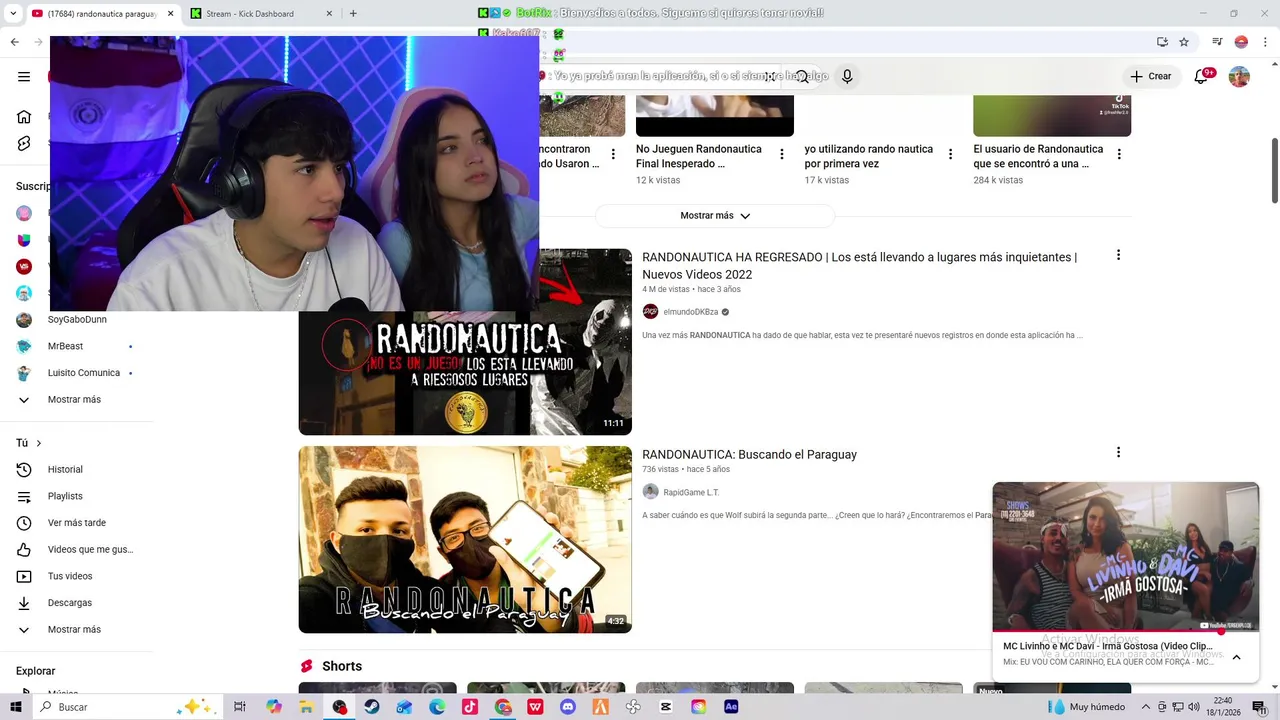This screenshot has height=720, width=1280.
Task: Open the Chrome three-dot menu
Action: point(1265,42)
